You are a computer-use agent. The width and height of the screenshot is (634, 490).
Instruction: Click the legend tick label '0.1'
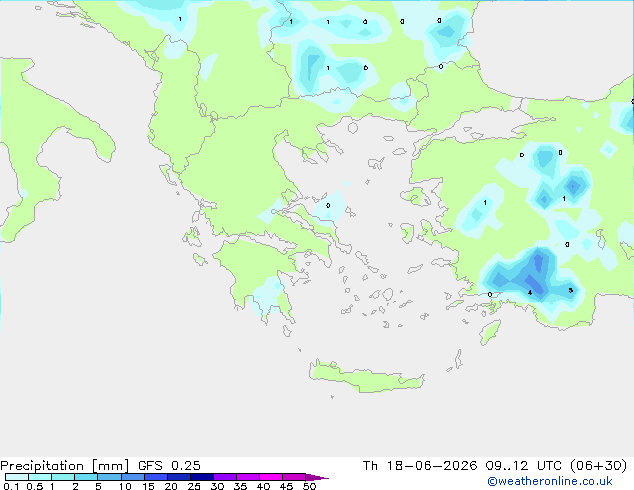(11, 486)
